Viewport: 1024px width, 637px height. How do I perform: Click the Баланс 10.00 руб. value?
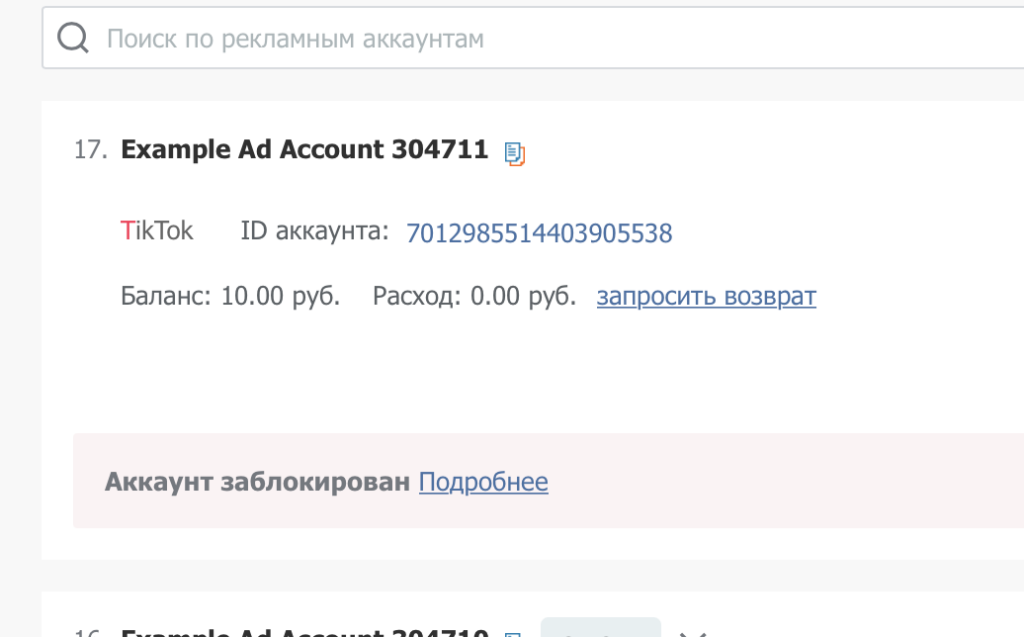pos(231,297)
